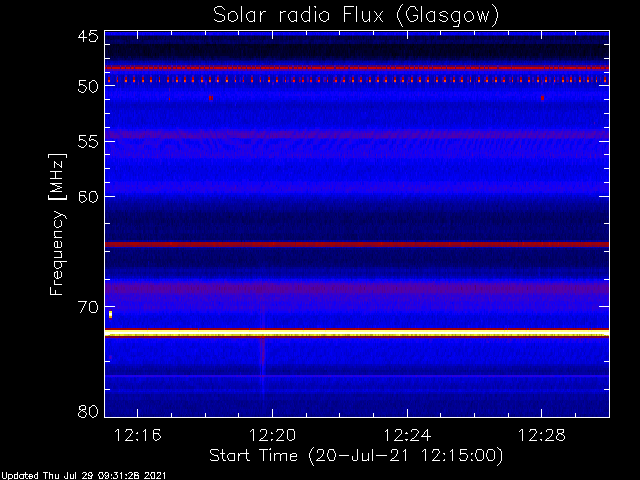Click the chart title 'Solar radio Flux (Glasgow)'
Screen dimensions: 640x480
pyautogui.click(x=356, y=16)
